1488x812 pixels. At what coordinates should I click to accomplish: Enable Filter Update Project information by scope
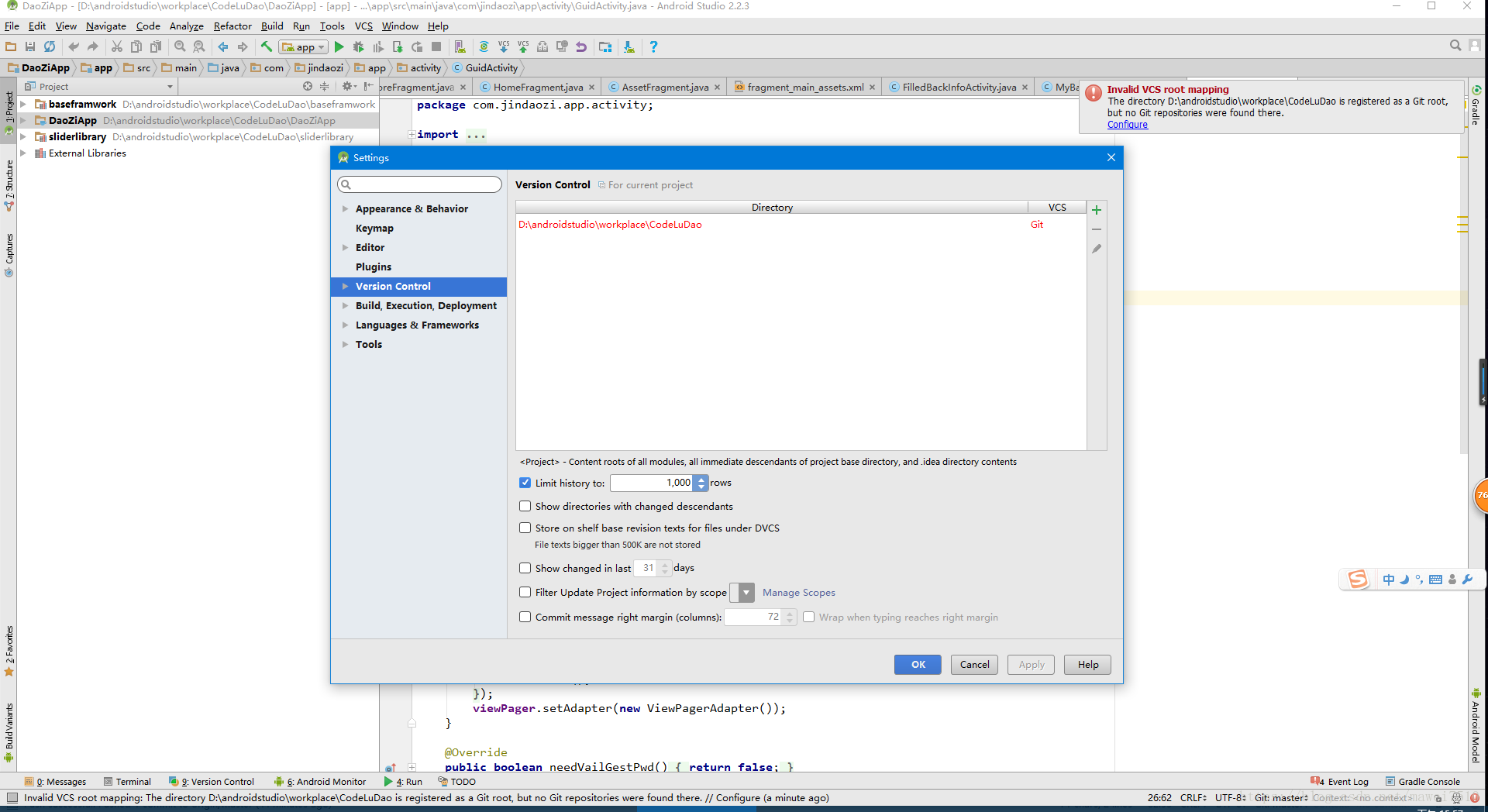(x=525, y=592)
